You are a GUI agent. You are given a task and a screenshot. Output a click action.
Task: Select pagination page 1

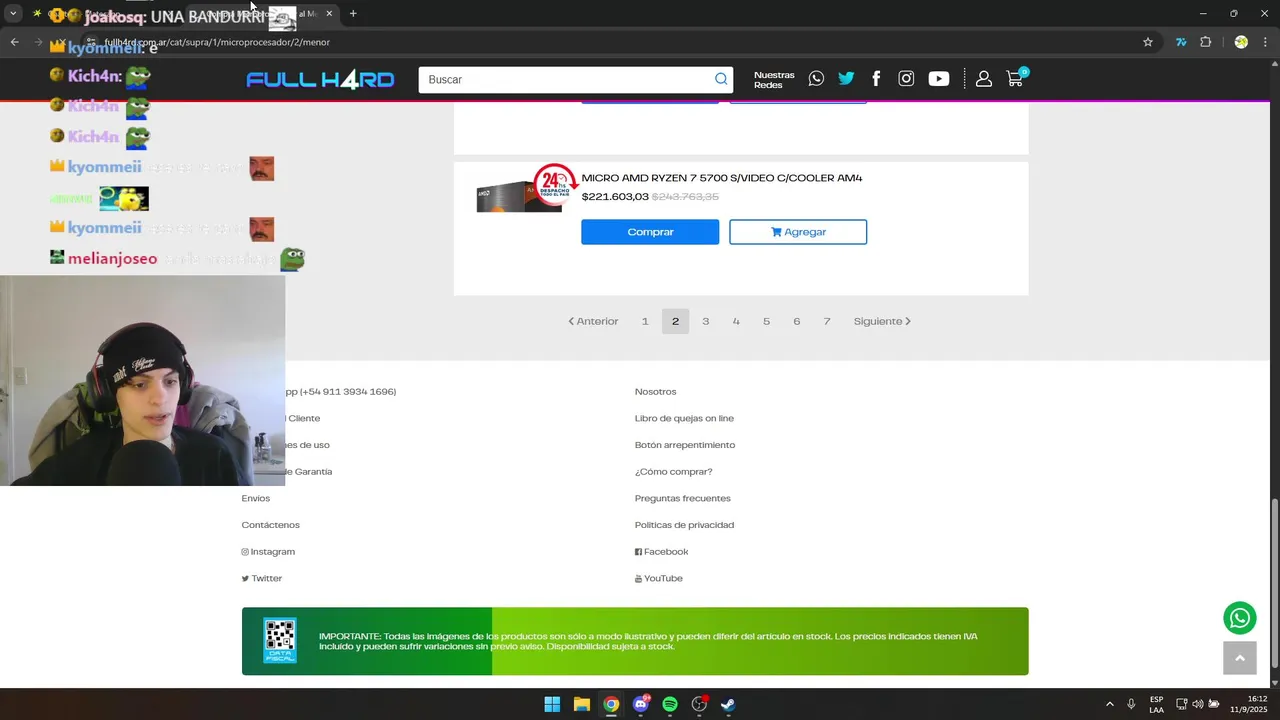pyautogui.click(x=645, y=321)
